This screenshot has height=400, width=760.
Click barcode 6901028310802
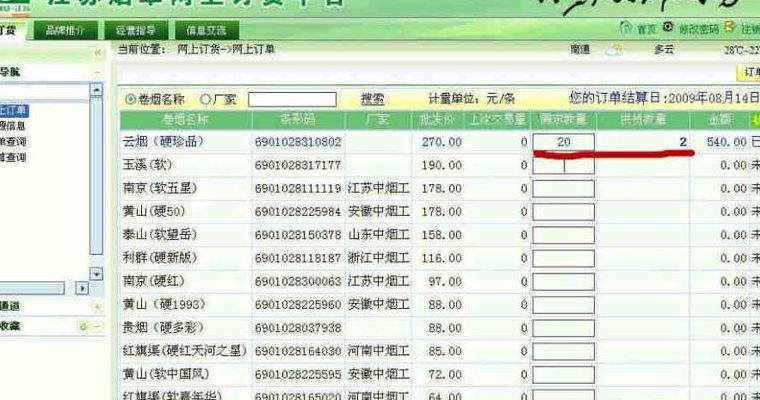298,143
